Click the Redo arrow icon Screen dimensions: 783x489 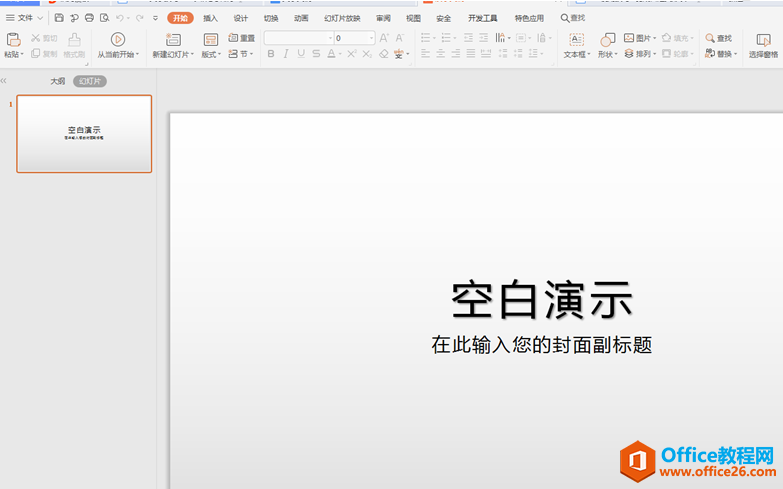click(x=140, y=18)
